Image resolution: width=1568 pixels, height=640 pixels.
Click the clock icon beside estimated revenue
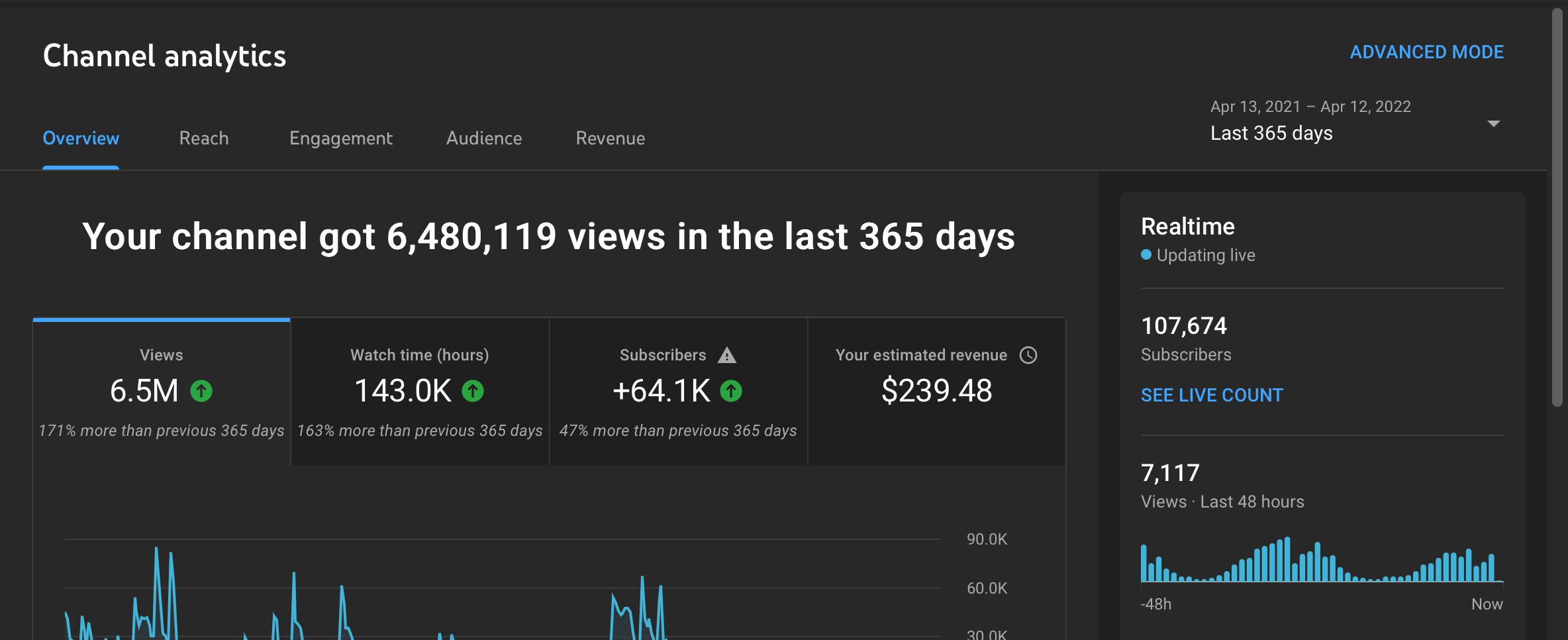coord(1028,355)
